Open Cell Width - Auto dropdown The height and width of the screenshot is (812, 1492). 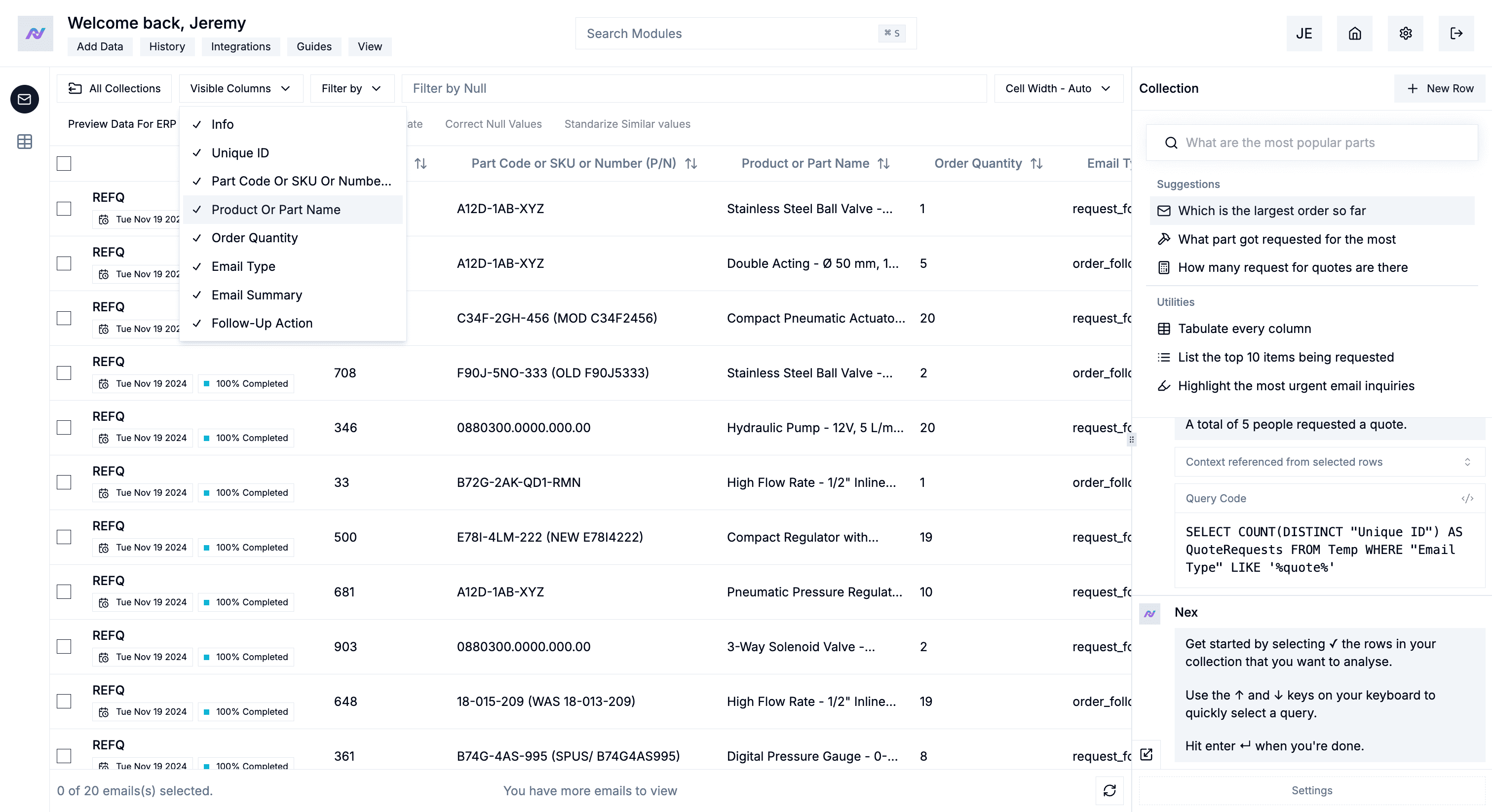[1058, 88]
